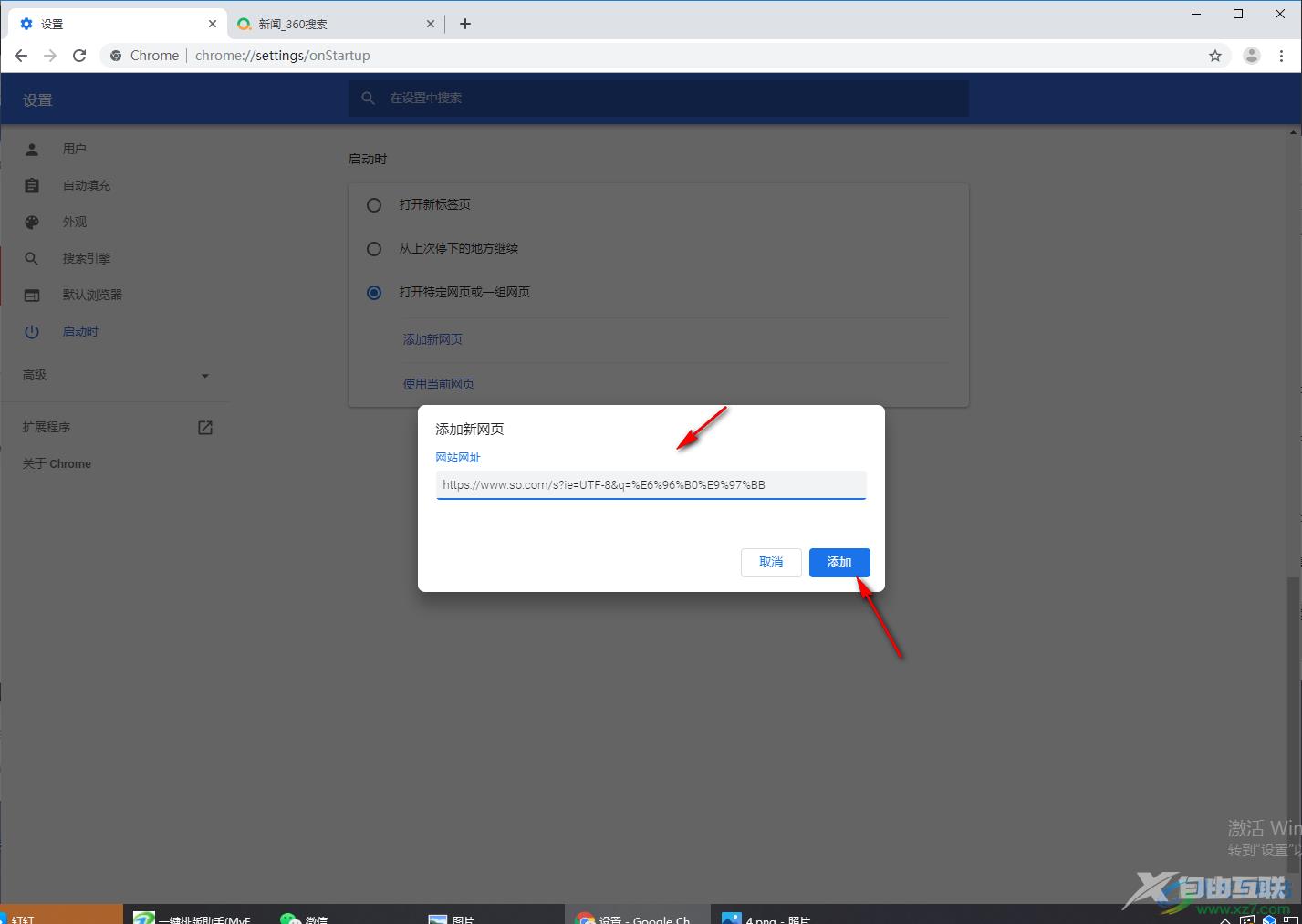Expand the 高级 section arrow
Screen dimensions: 1302x924
coord(204,375)
